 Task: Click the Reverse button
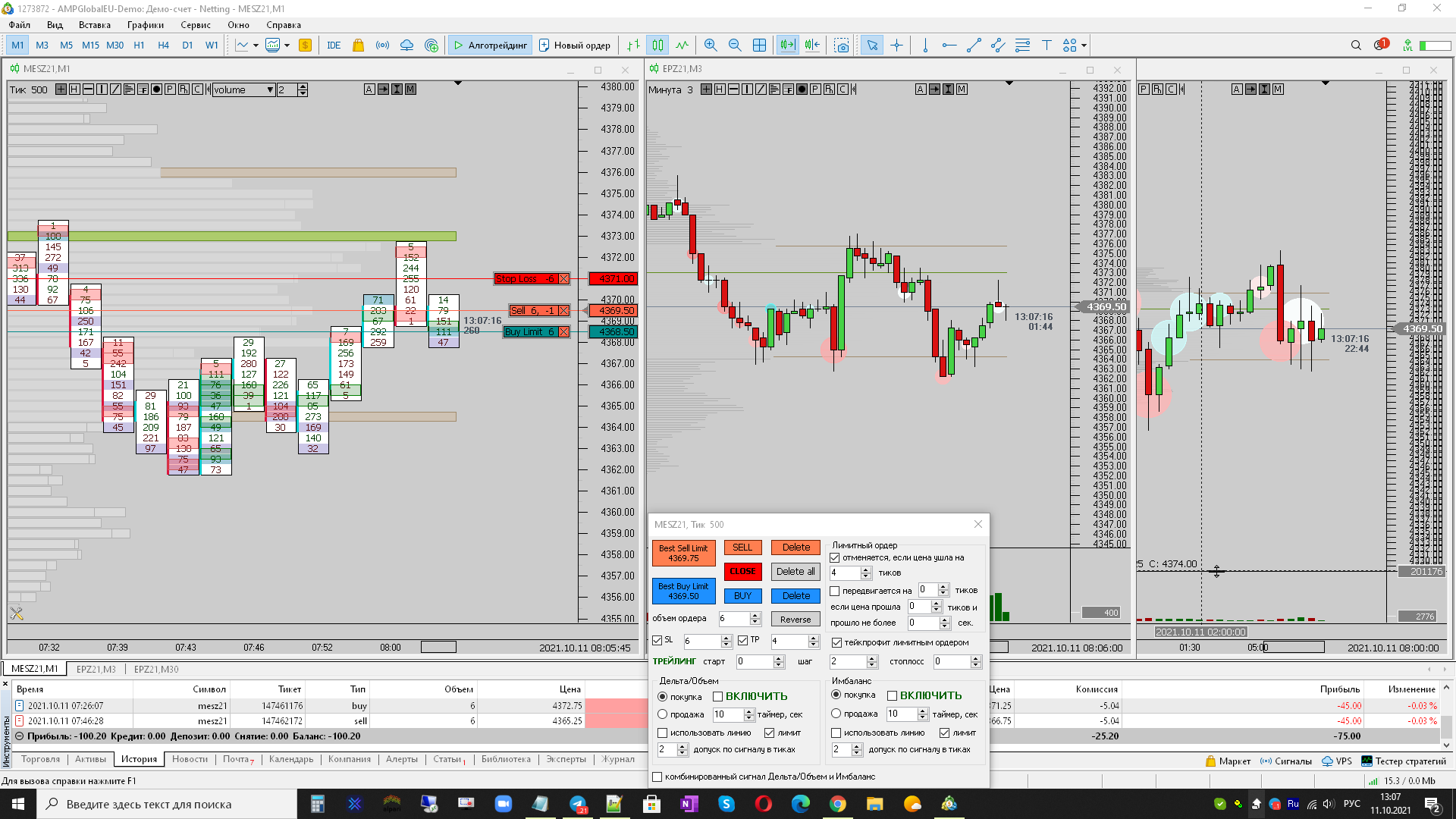tap(795, 619)
